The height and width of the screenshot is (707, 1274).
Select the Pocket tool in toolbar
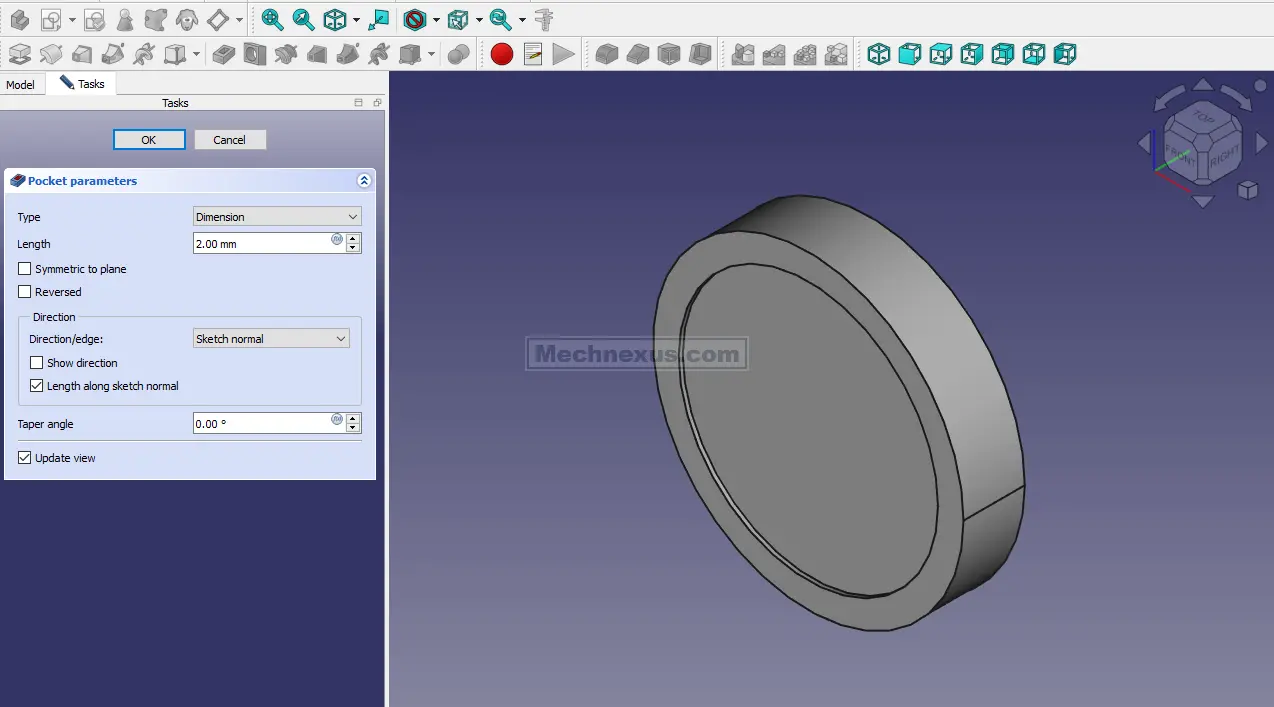point(224,54)
